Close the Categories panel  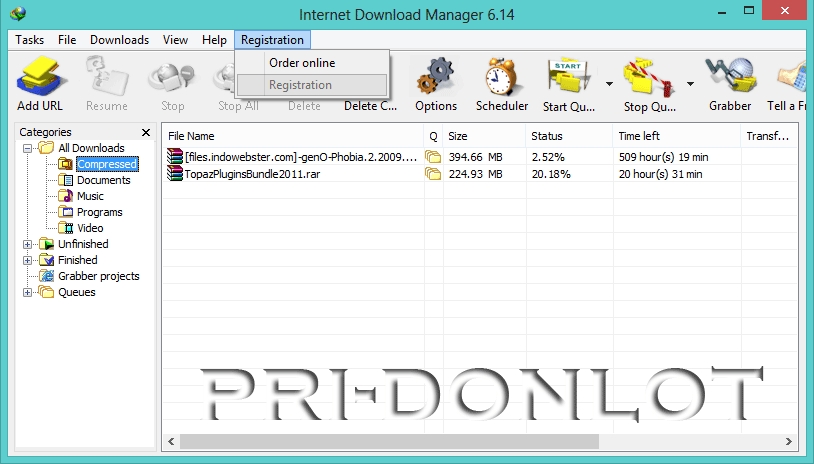coord(146,132)
